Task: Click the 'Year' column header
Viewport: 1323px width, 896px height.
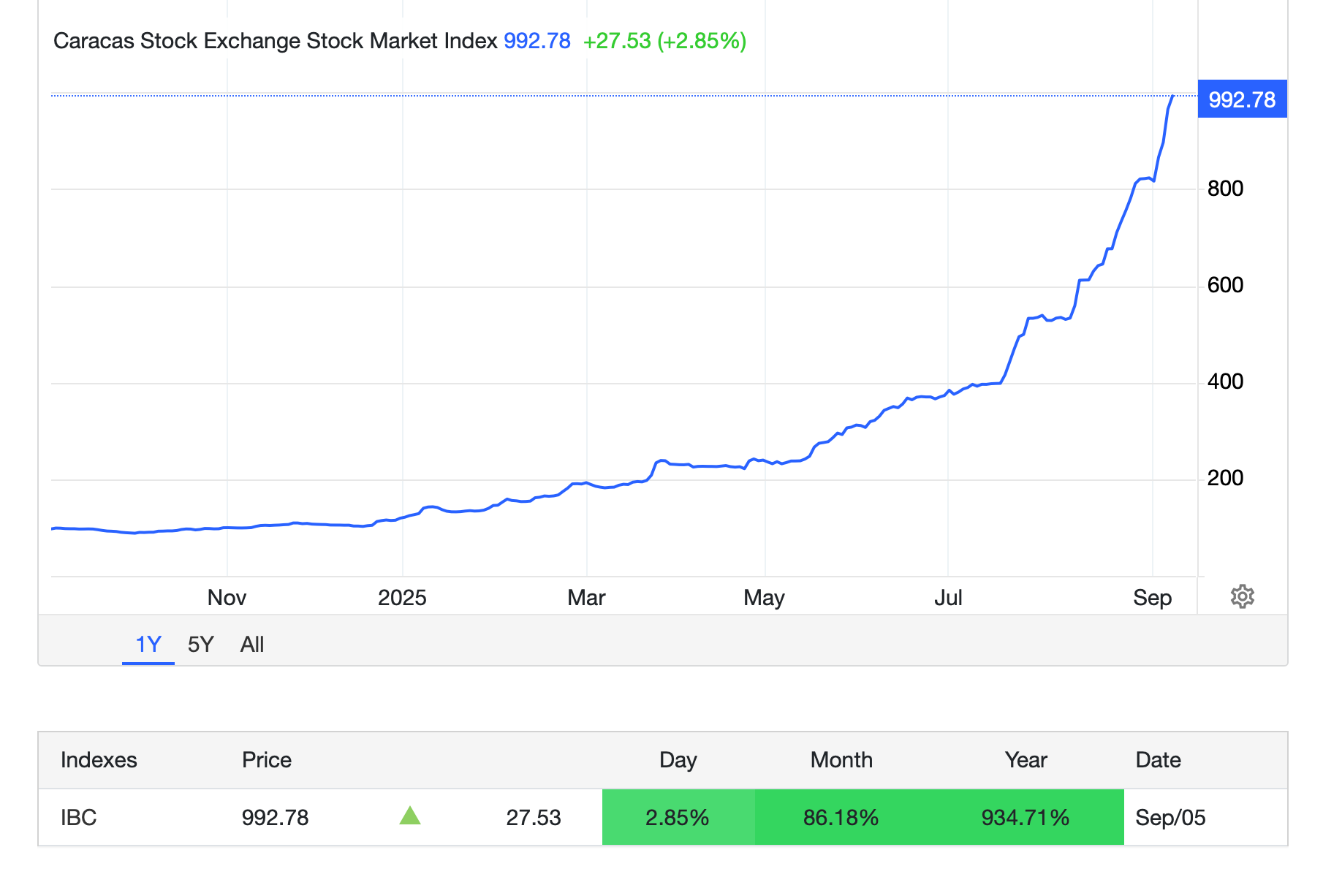Action: click(x=1026, y=759)
